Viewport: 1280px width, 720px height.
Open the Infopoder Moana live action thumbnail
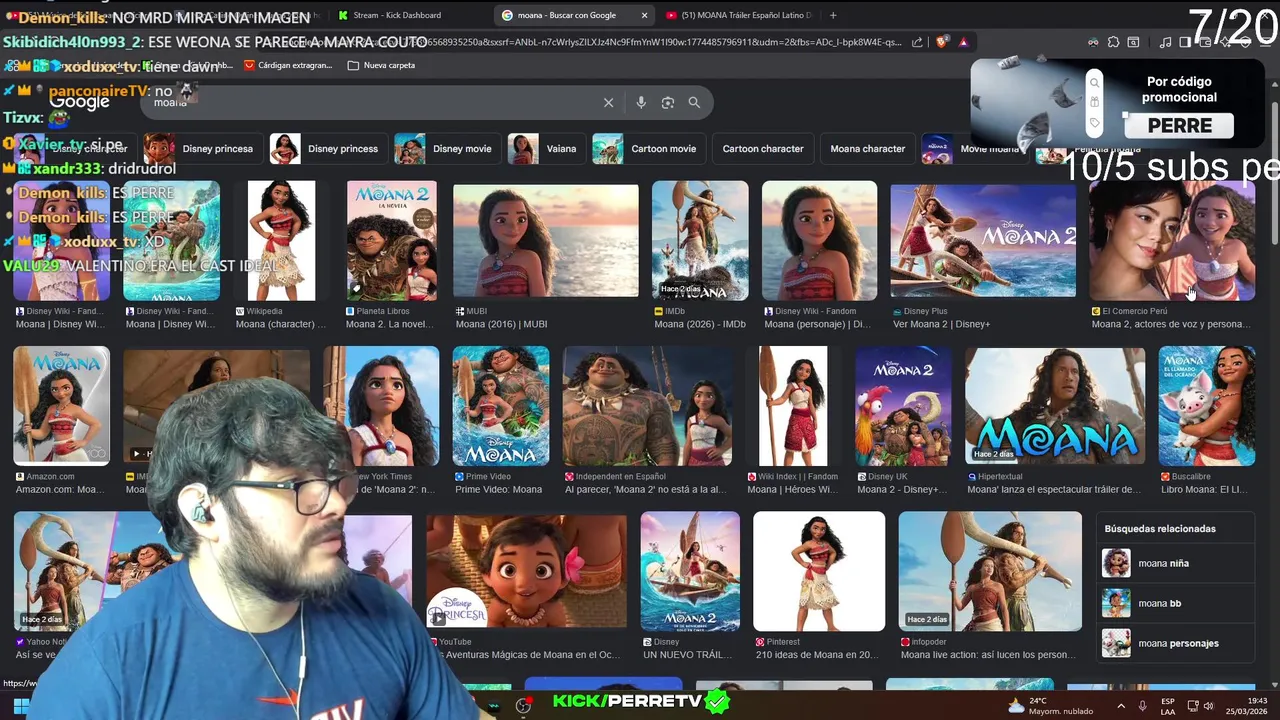tap(990, 571)
